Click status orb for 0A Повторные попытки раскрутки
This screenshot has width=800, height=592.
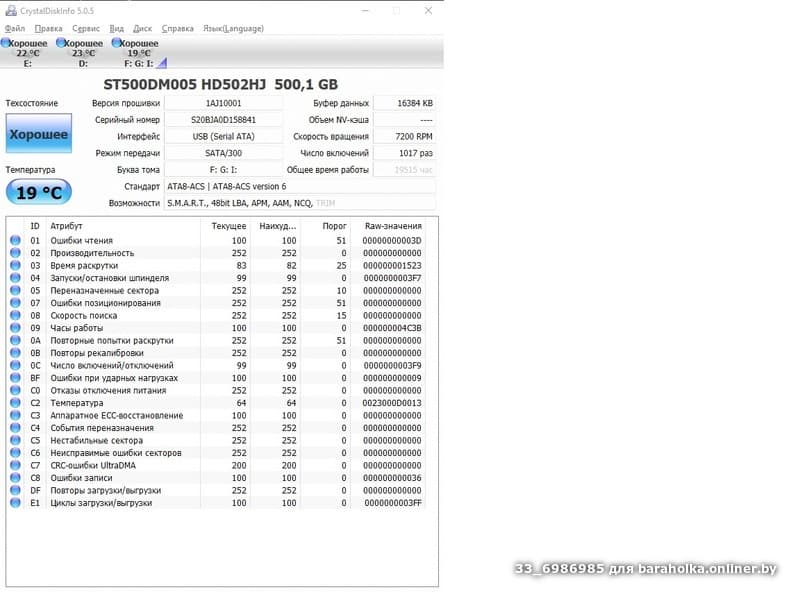click(x=15, y=340)
